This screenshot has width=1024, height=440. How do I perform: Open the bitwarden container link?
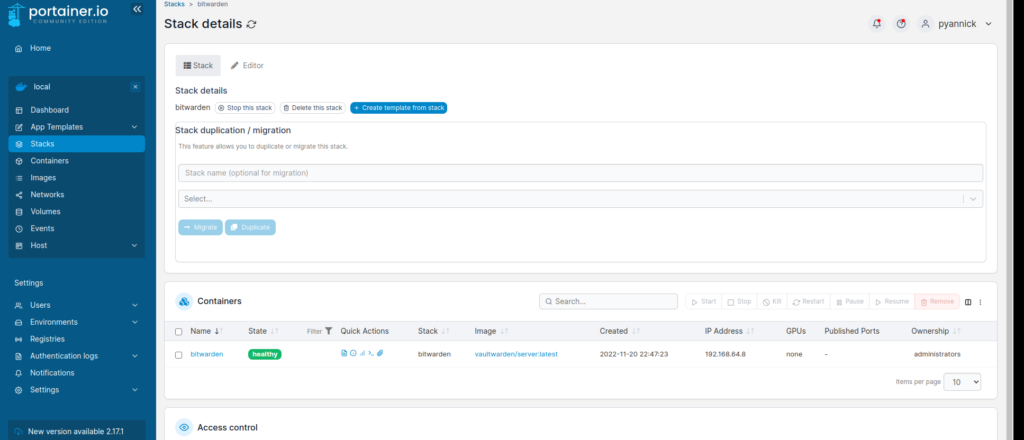pos(206,354)
